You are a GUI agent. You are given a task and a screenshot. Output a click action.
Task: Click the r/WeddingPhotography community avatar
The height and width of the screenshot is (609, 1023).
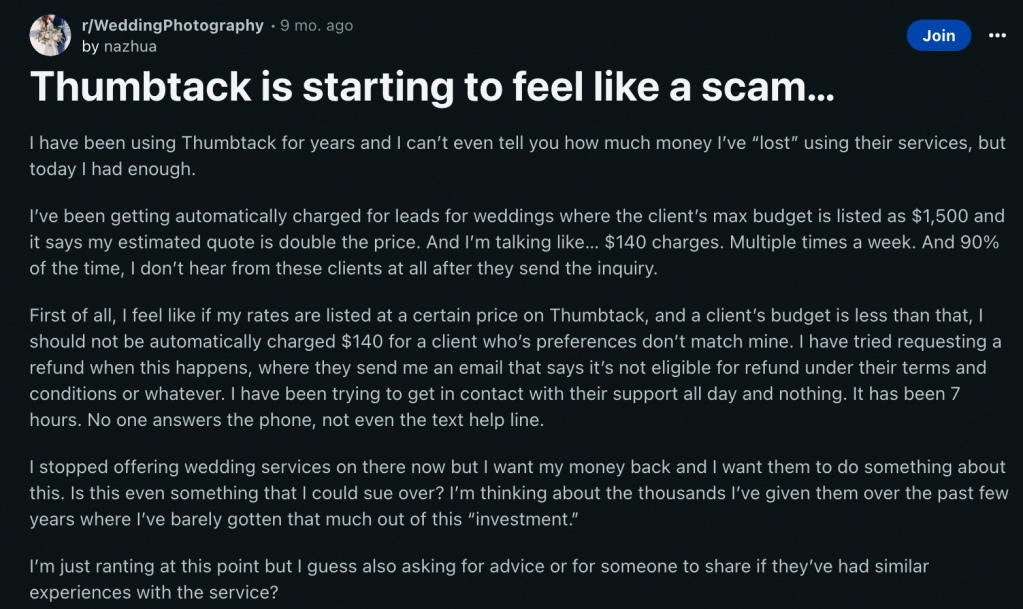(x=50, y=35)
